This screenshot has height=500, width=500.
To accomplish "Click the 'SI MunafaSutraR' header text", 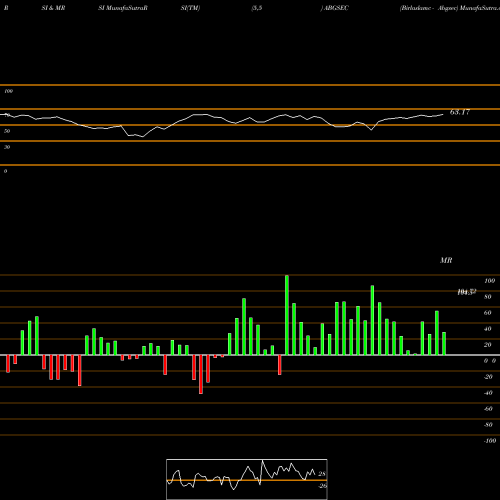I will (x=123, y=8).
